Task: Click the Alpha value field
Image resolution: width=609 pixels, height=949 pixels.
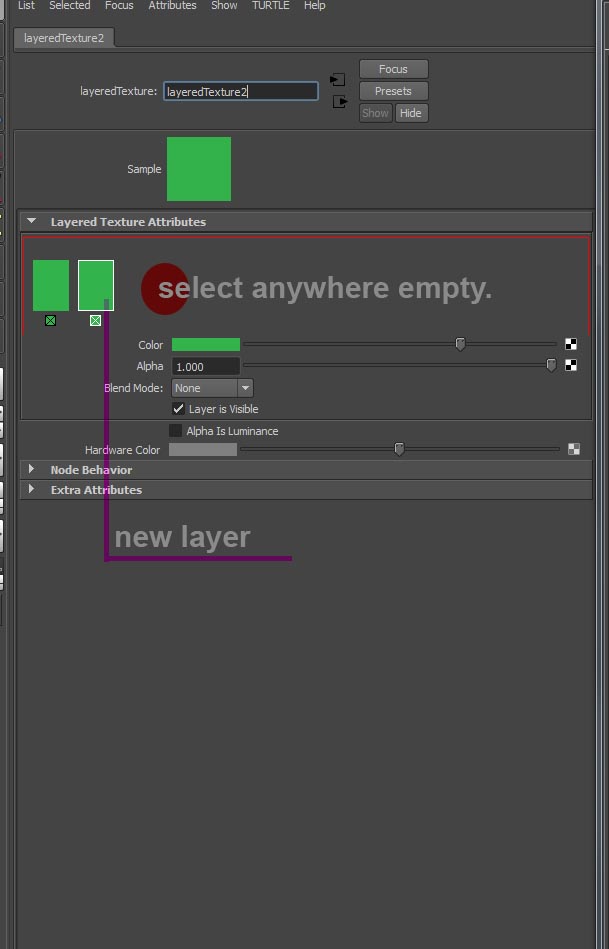Action: pos(206,366)
